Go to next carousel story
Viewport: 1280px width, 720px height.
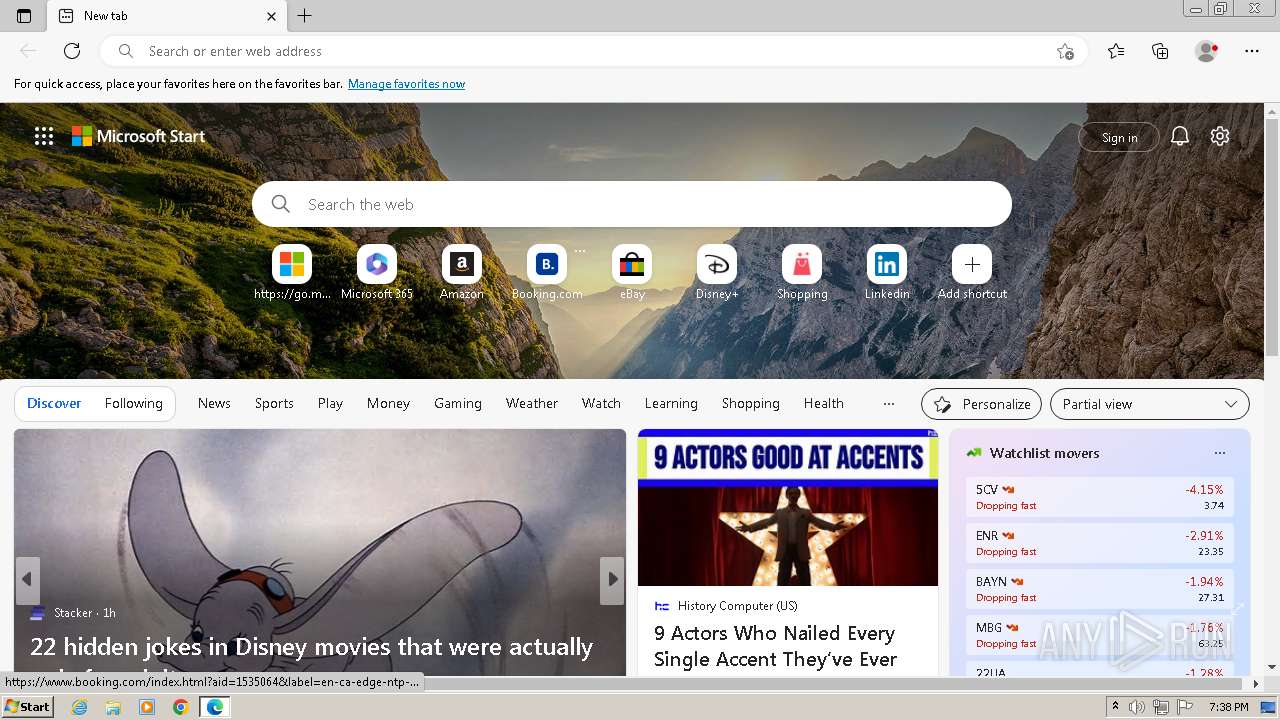click(x=612, y=581)
